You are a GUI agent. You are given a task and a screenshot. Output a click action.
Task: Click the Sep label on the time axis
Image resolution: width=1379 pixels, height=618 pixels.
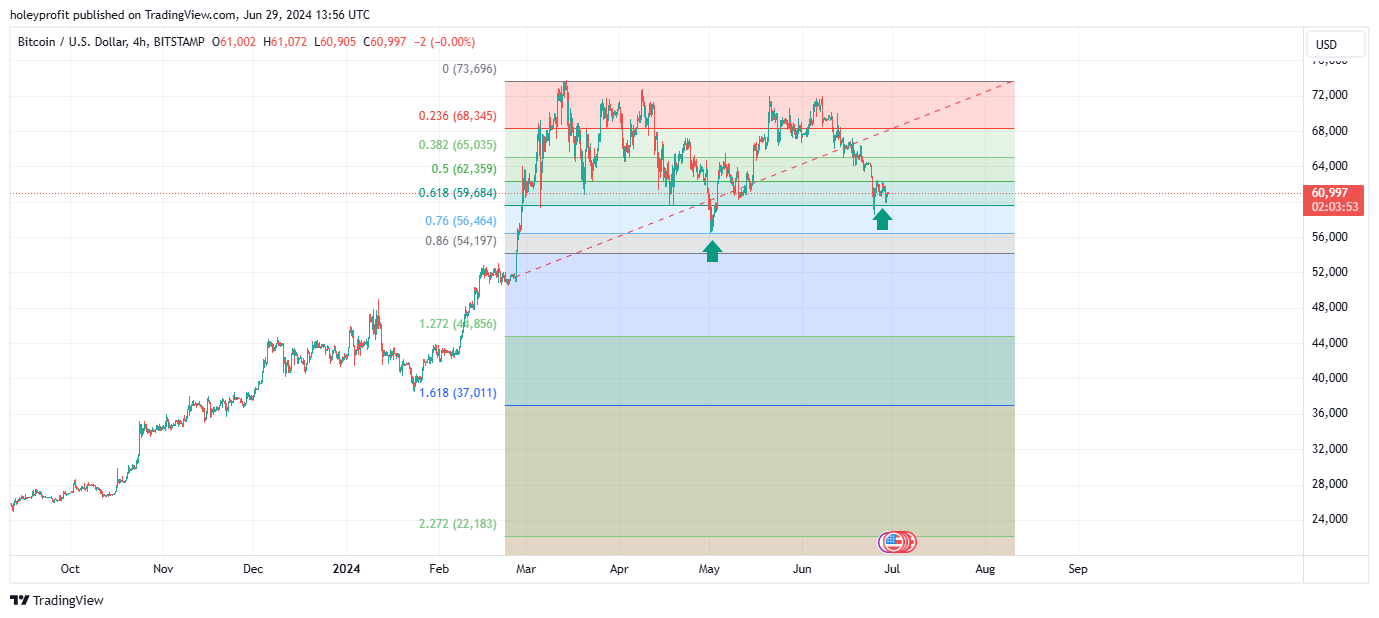[x=1078, y=569]
